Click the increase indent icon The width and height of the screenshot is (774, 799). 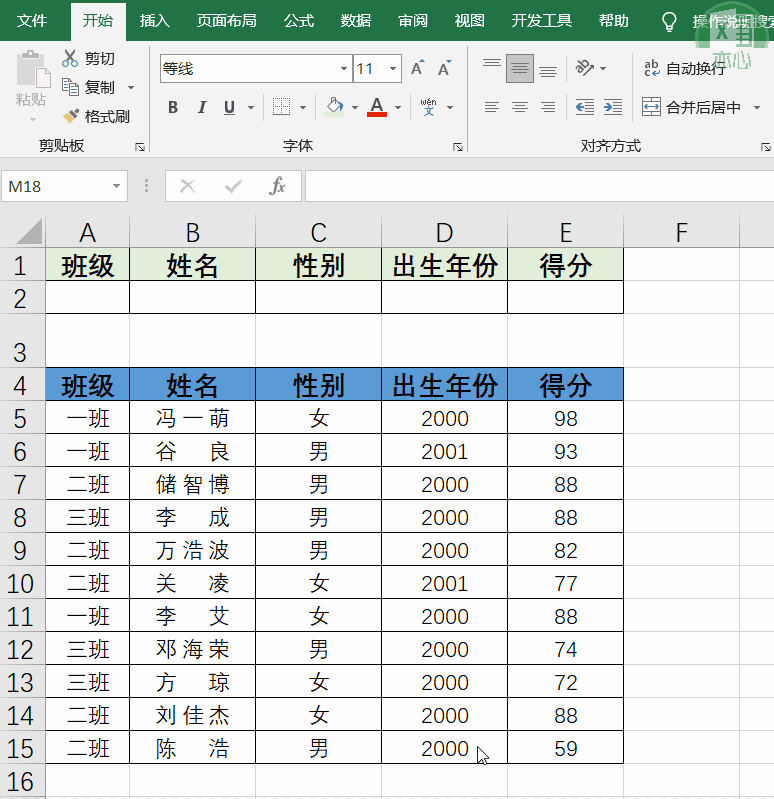tap(613, 107)
